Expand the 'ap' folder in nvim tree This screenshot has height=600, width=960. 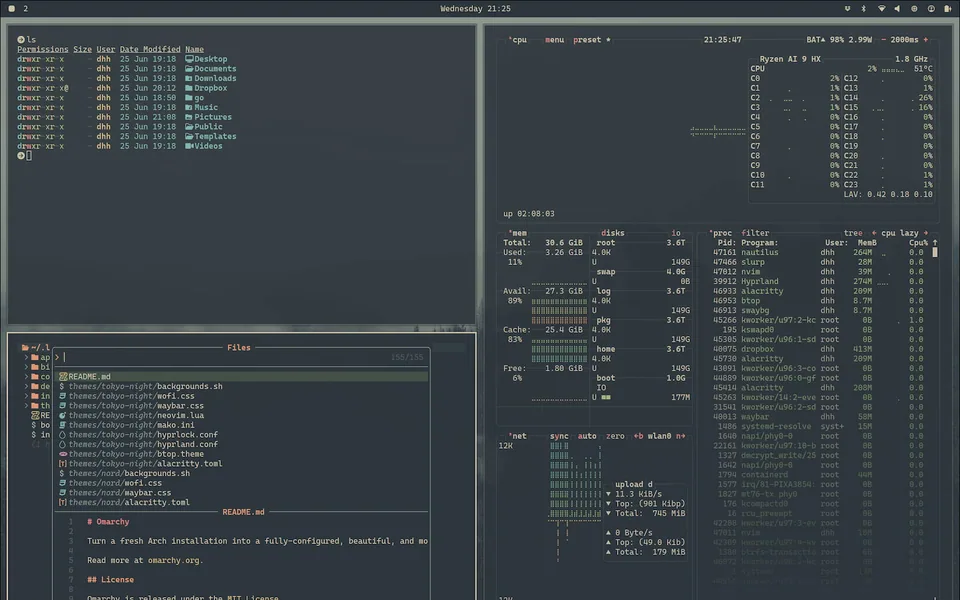pos(26,358)
